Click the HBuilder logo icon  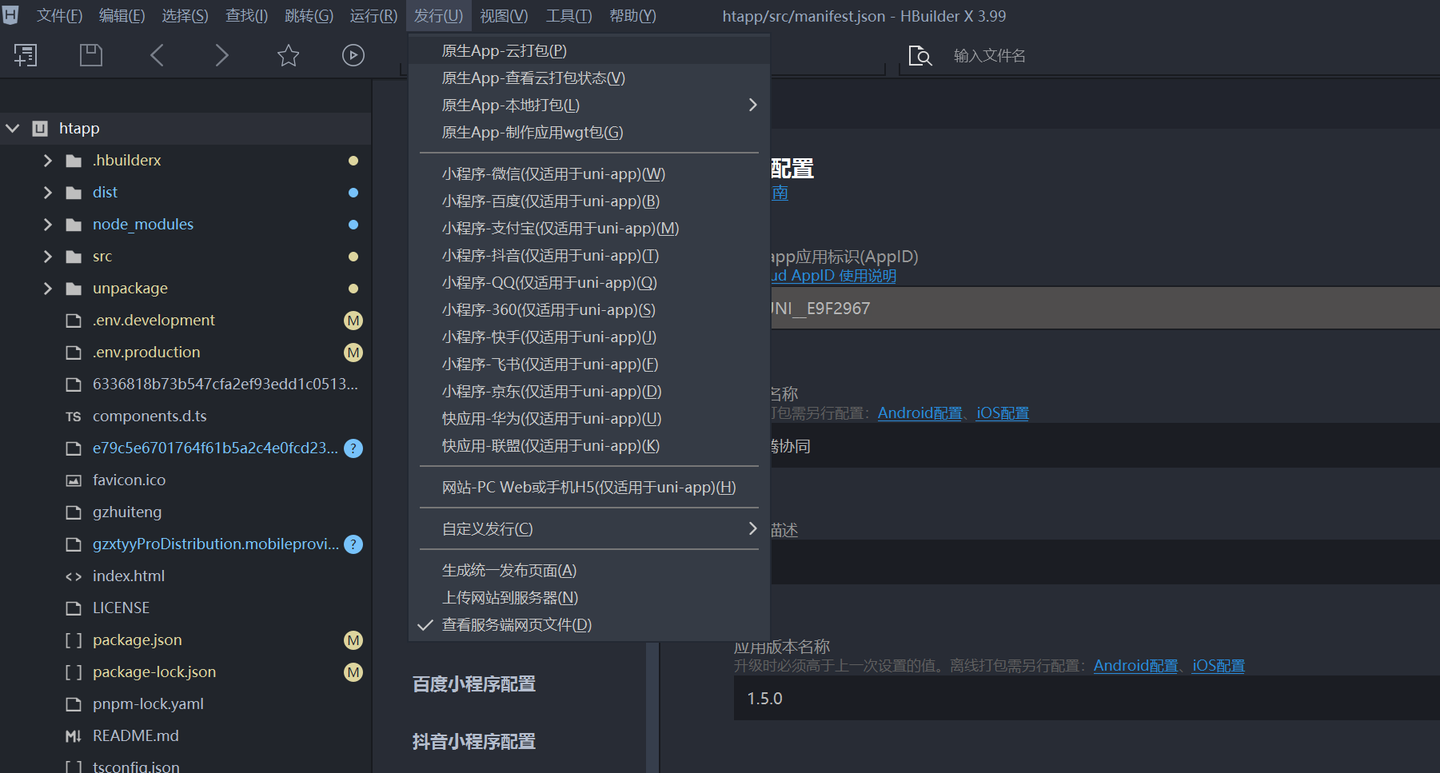click(x=11, y=15)
